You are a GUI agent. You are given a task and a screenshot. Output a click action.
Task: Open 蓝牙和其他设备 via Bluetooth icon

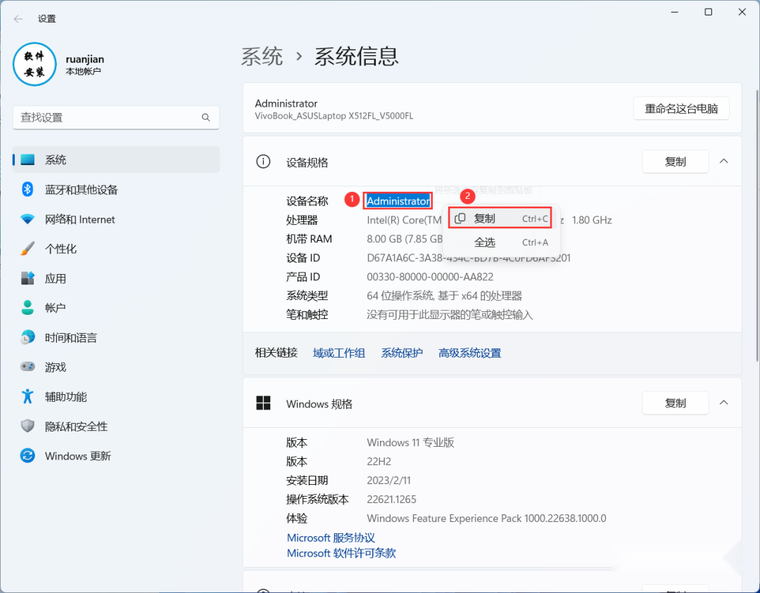click(28, 189)
